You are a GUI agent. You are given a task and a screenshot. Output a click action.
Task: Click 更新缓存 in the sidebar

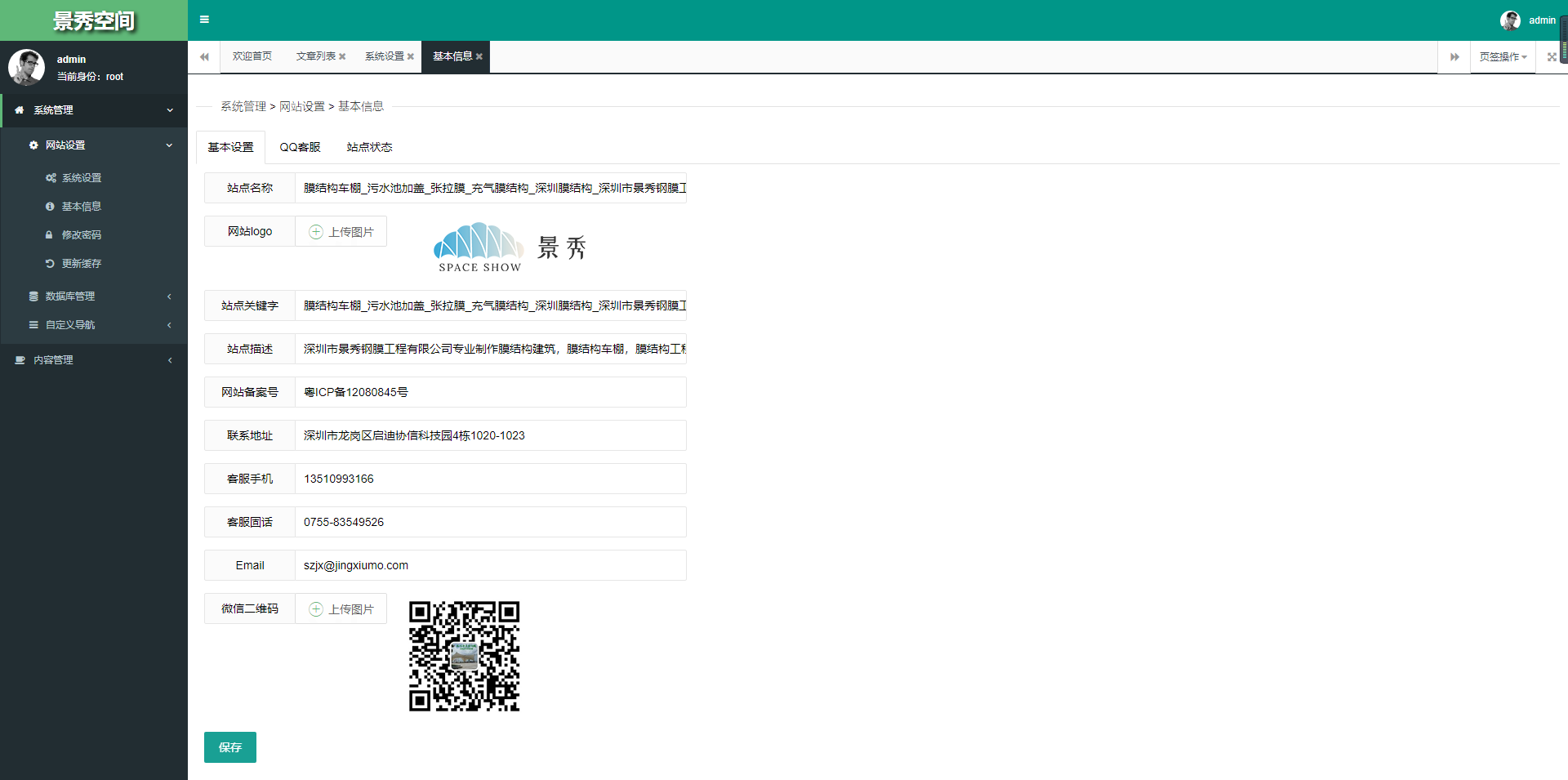81,264
